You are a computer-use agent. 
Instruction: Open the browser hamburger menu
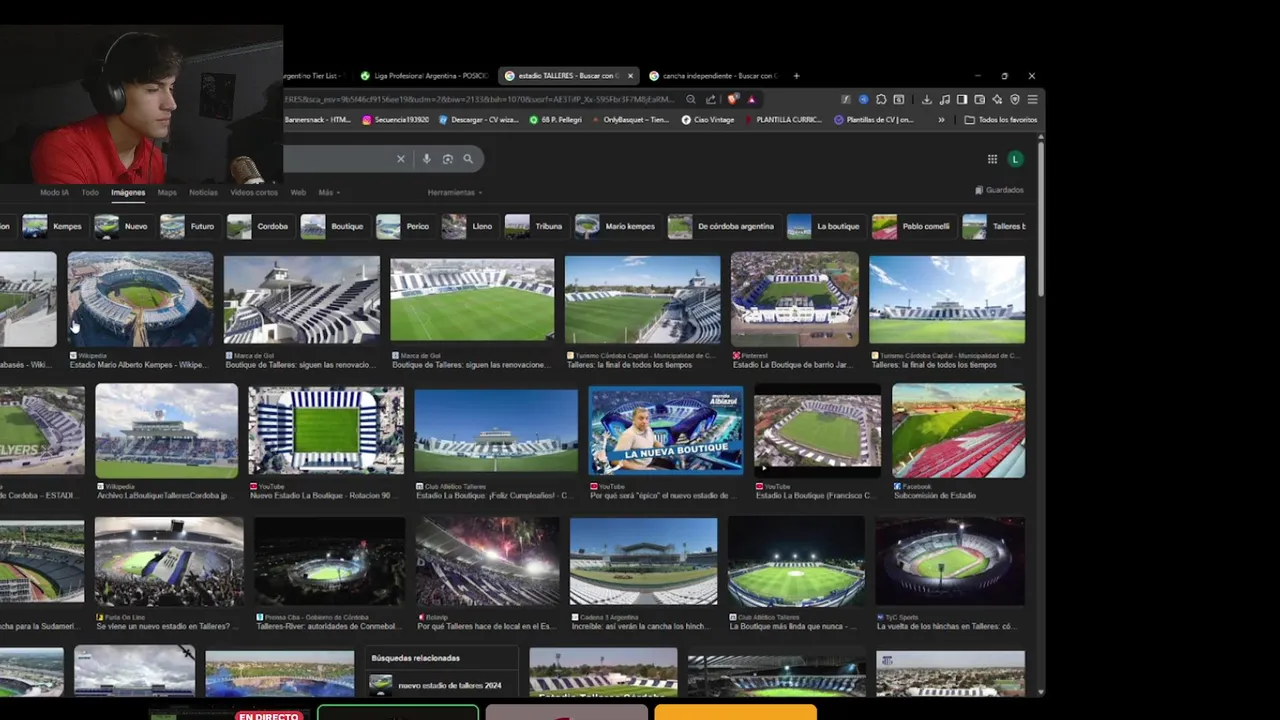click(x=1033, y=100)
